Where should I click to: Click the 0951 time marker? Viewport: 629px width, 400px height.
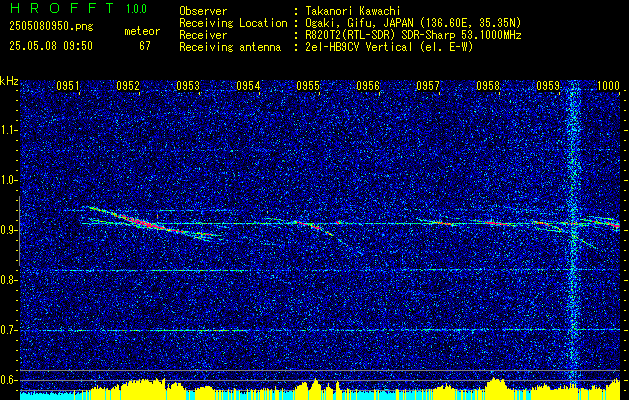tap(67, 85)
